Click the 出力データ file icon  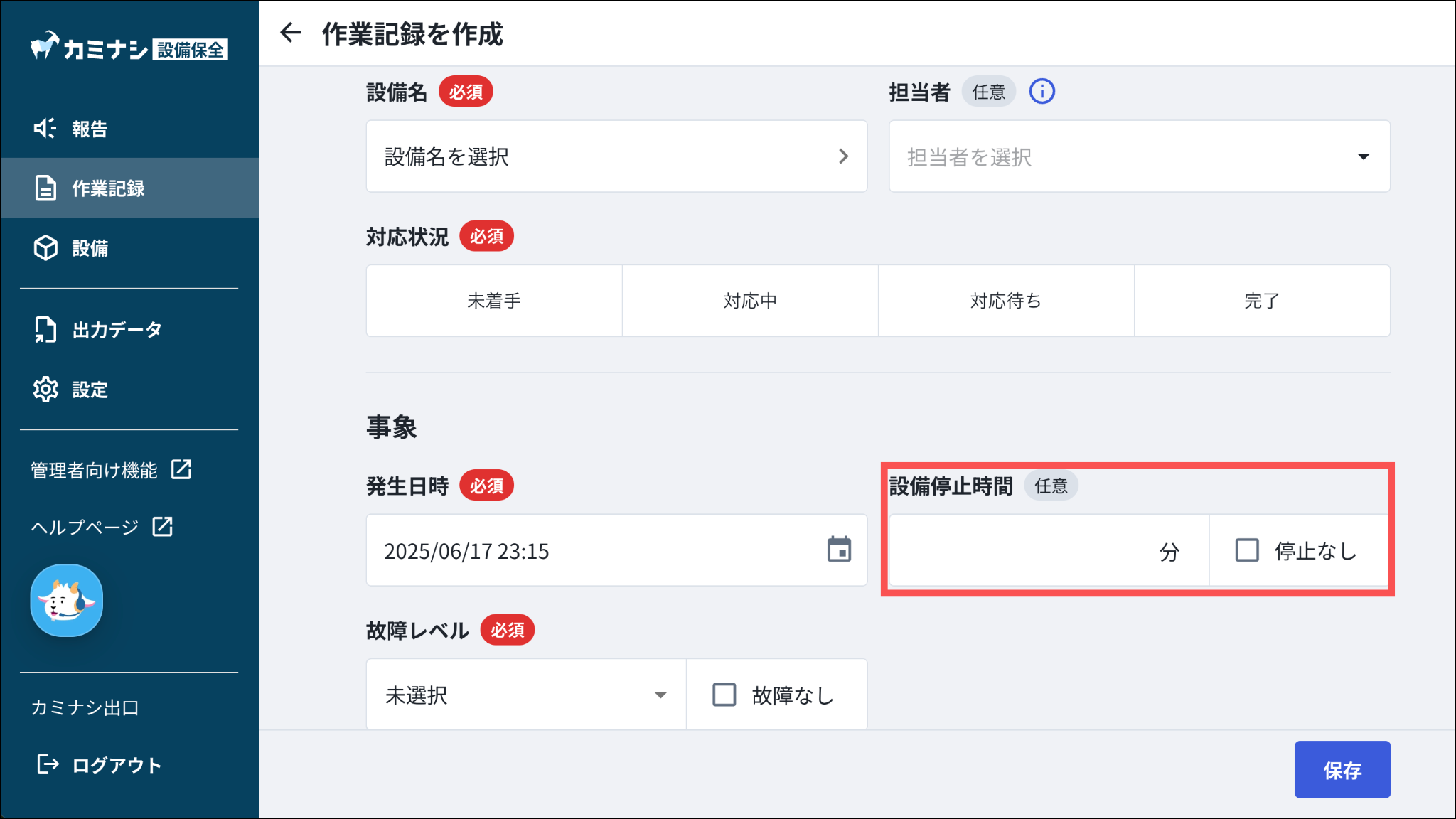(45, 330)
